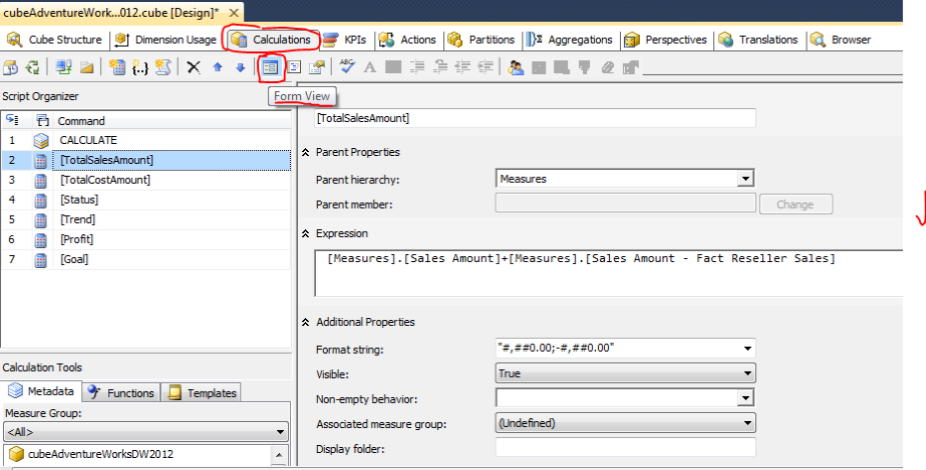Click the Metadata tree scrollbar up arrow
The width and height of the screenshot is (926, 470).
[x=279, y=454]
